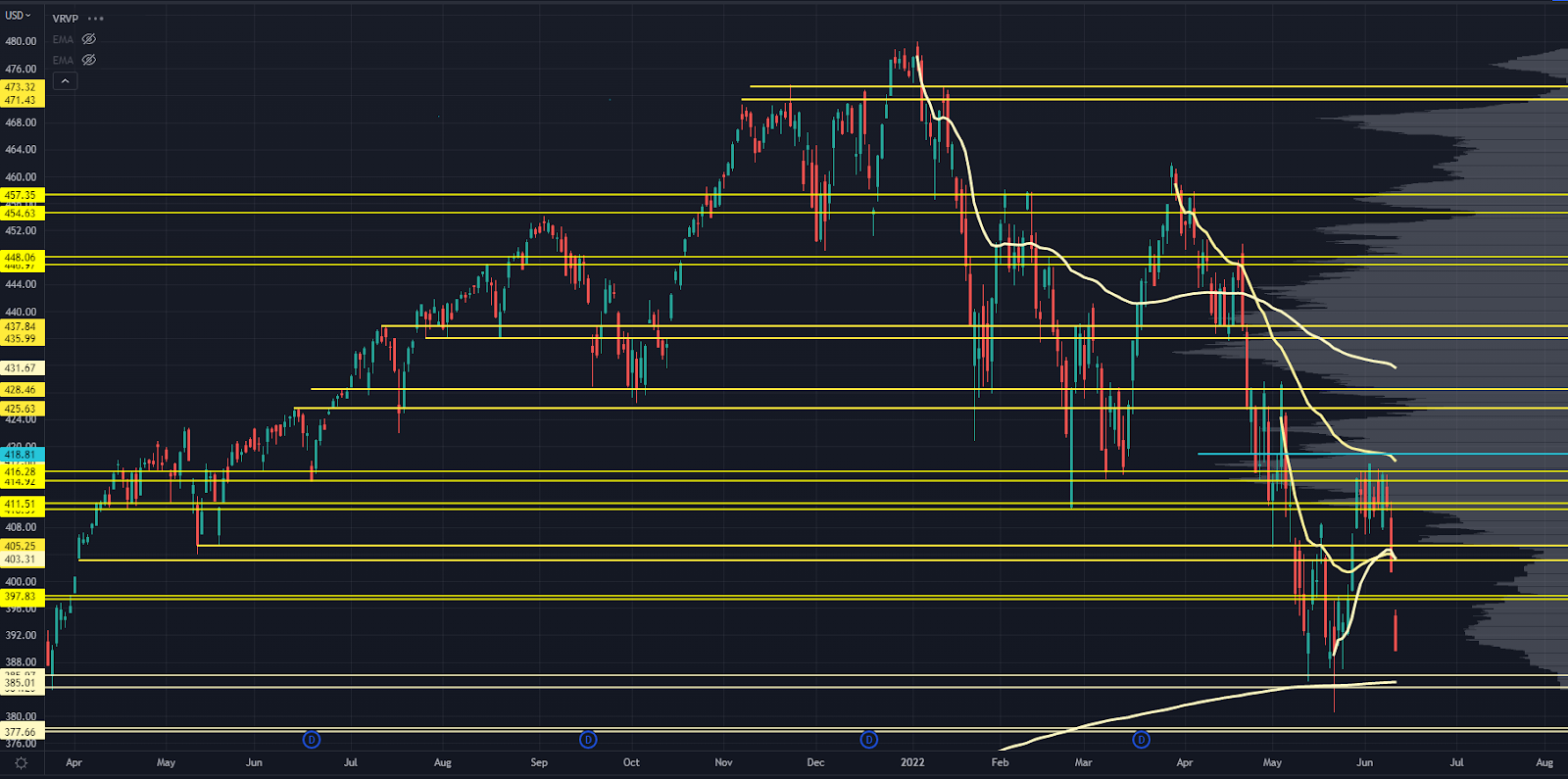Click the Aug label left of Sep
Screen dimensions: 1568x779
(x=443, y=762)
